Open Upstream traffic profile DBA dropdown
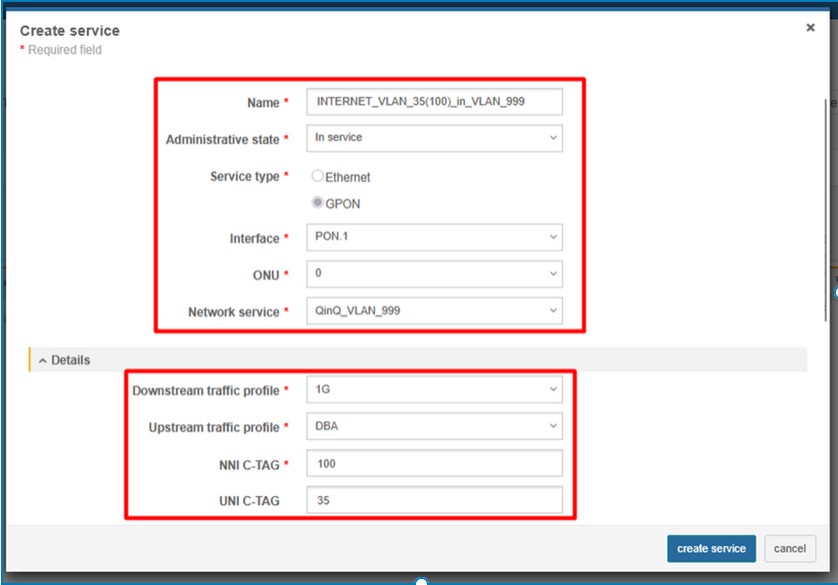 434,427
